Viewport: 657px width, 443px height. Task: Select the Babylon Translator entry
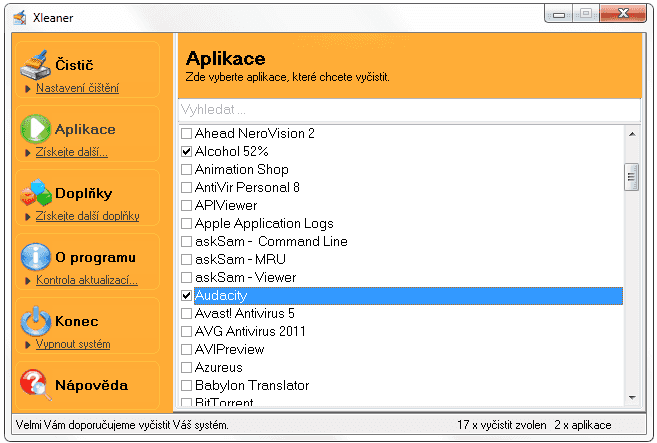(x=252, y=386)
